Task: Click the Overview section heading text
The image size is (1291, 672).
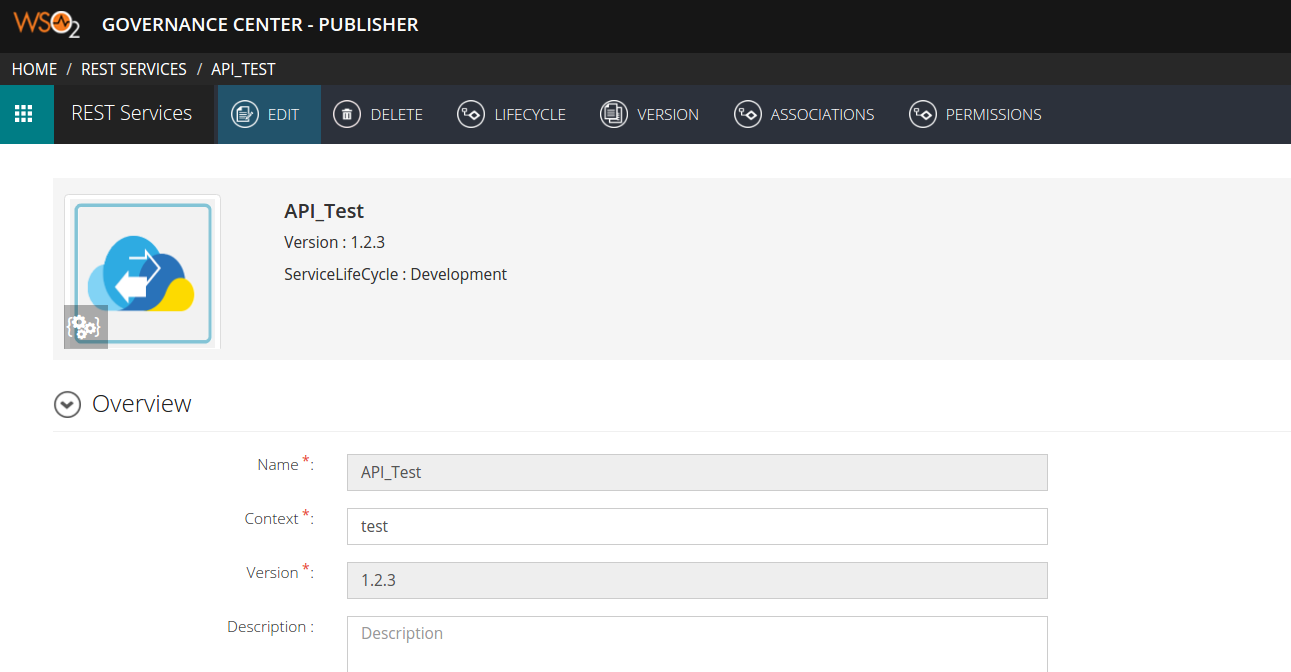Action: pyautogui.click(x=142, y=404)
